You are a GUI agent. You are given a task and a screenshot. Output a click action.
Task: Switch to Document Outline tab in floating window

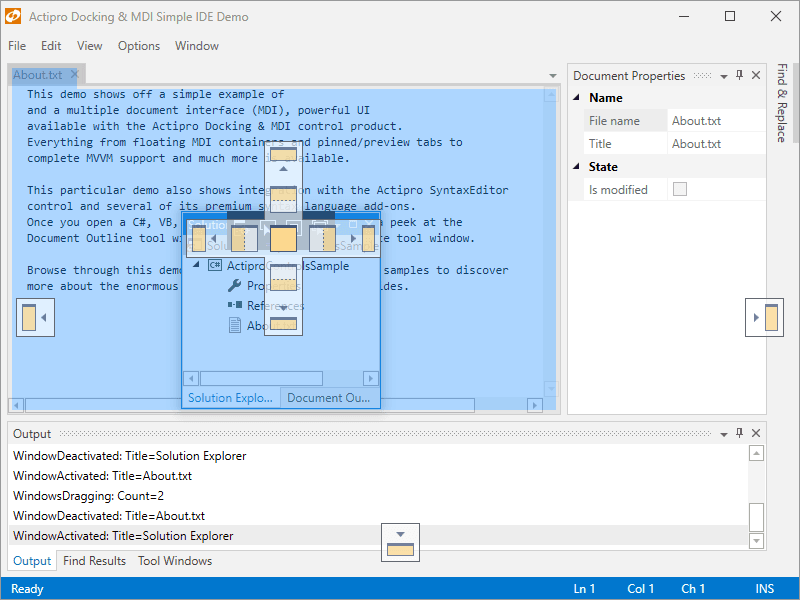tap(329, 398)
